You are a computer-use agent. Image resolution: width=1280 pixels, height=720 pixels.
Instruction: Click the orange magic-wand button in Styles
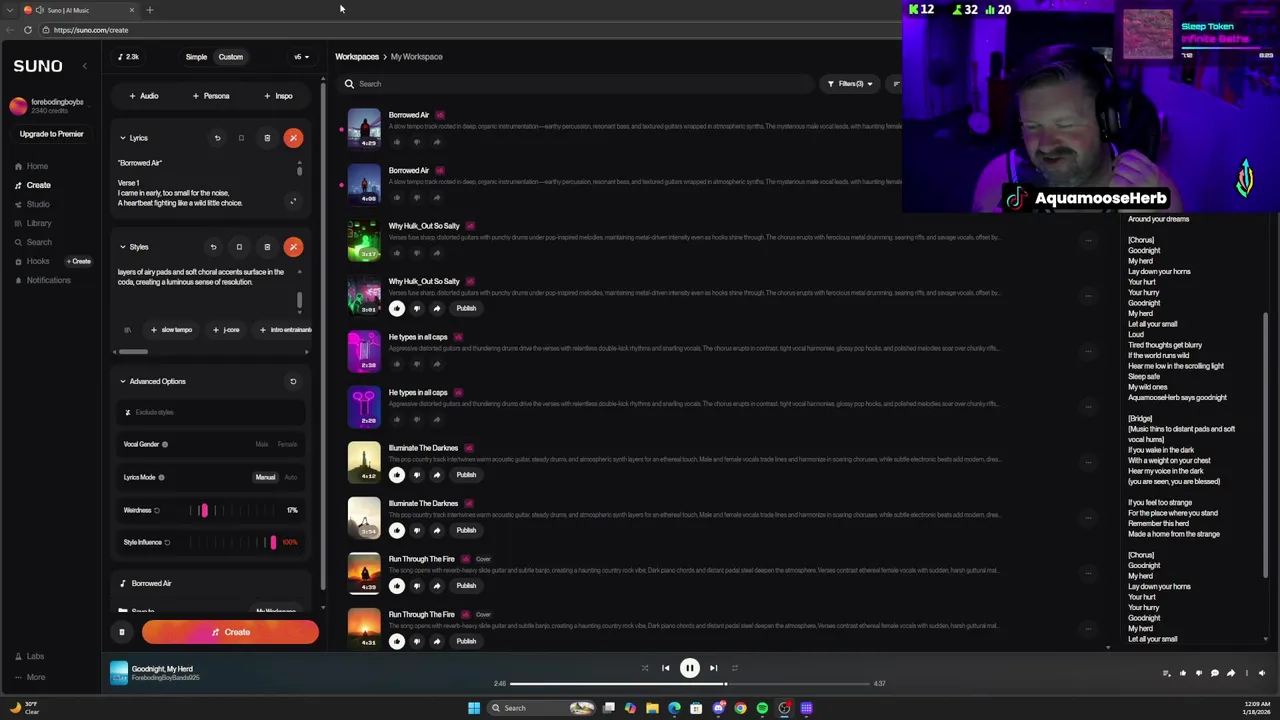(293, 247)
